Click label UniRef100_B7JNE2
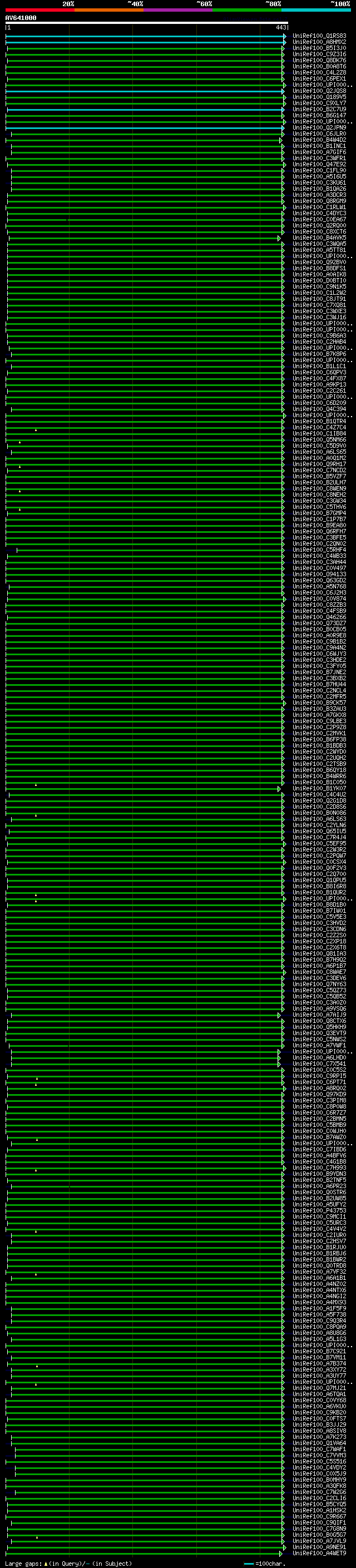 pos(319,672)
